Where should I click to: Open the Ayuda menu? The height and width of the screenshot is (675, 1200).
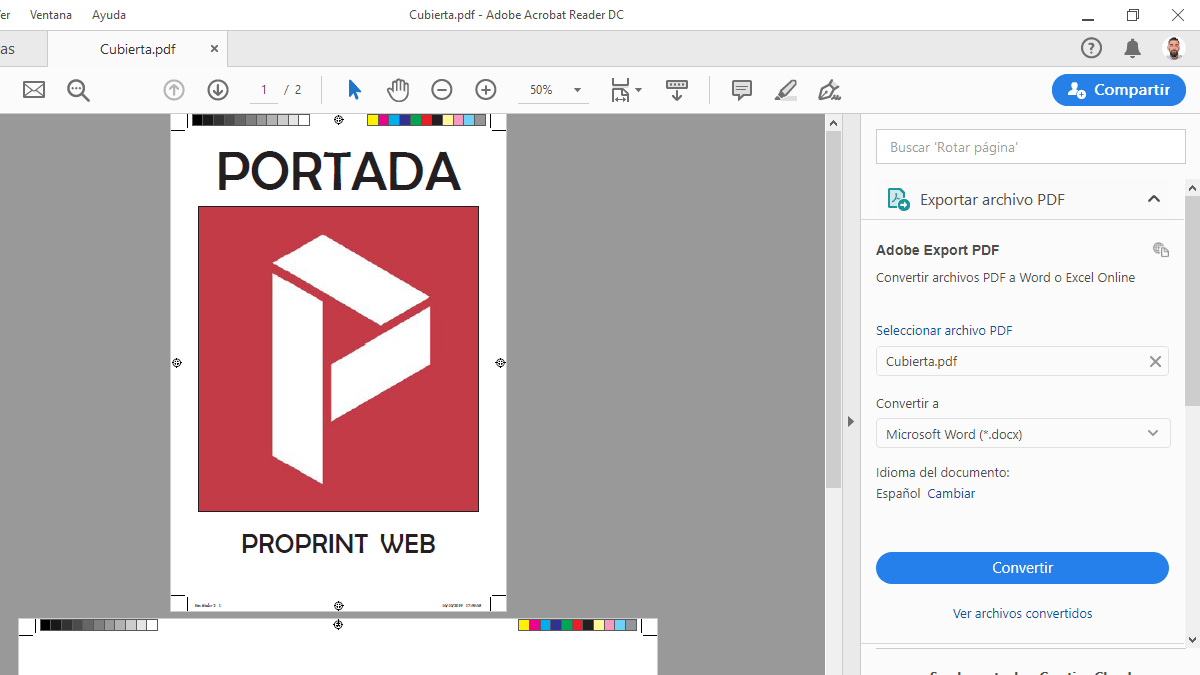coord(109,15)
